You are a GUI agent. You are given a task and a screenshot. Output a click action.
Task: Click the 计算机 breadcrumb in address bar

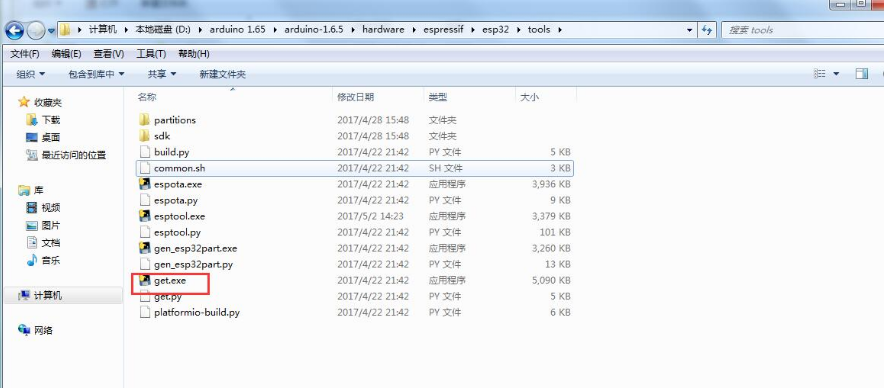point(103,29)
